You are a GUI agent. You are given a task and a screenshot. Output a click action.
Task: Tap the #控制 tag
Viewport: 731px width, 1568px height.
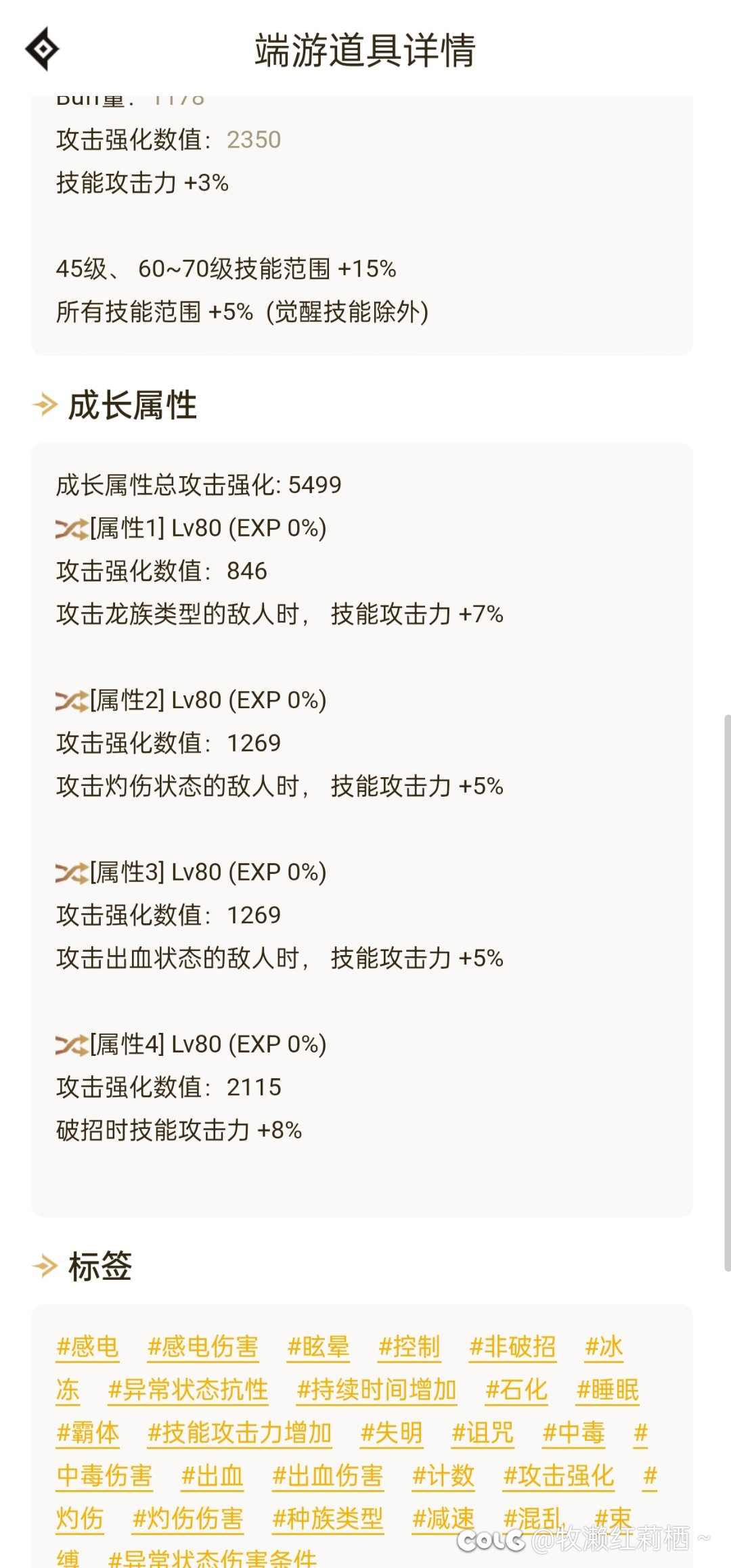point(409,1347)
